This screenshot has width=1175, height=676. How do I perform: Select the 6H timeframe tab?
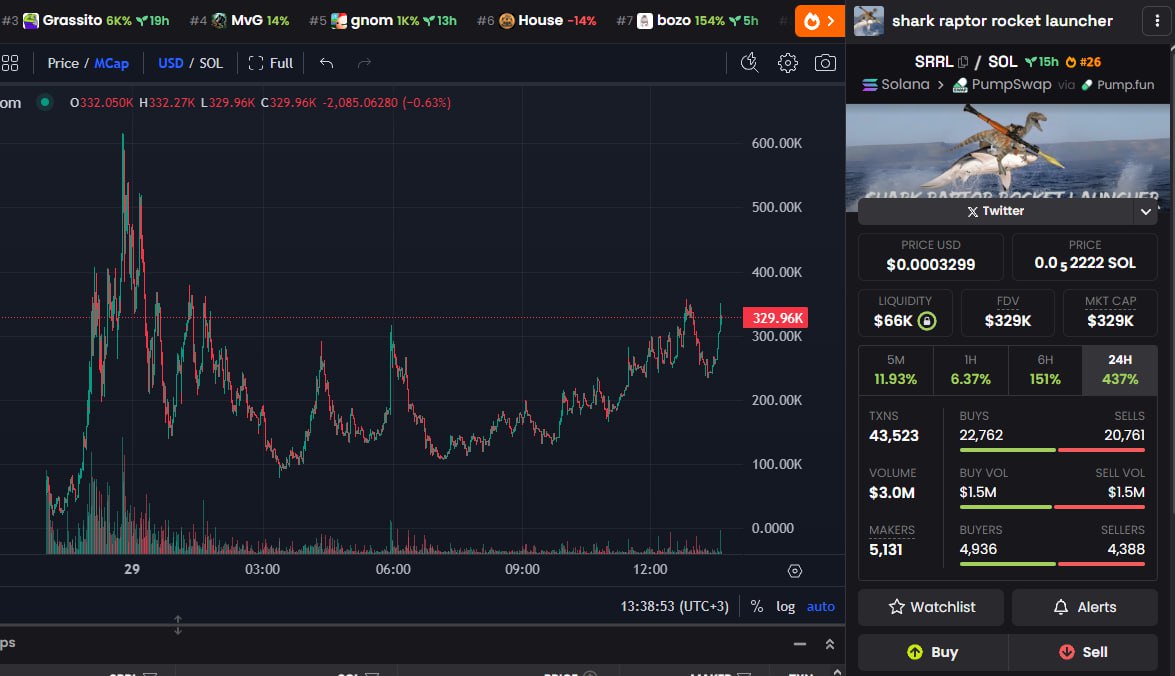1045,370
